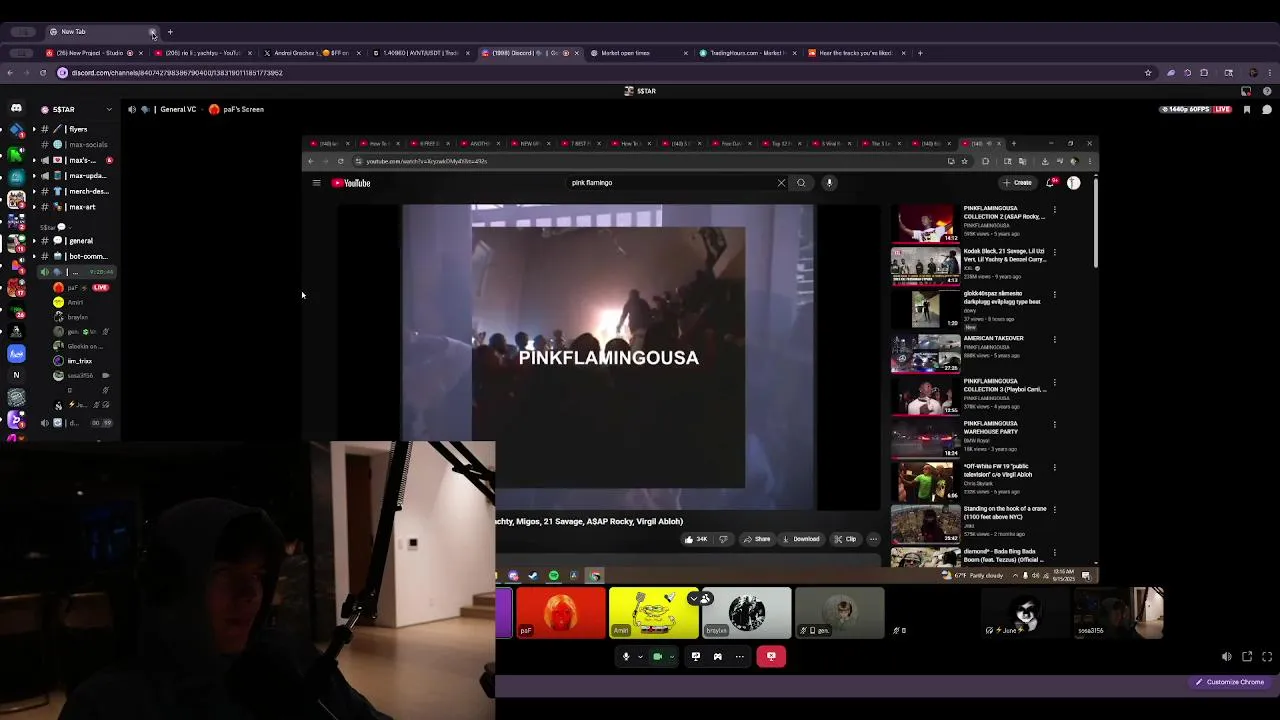Open Discord home via the Discord logo
Image resolution: width=1280 pixels, height=720 pixels.
[16, 108]
